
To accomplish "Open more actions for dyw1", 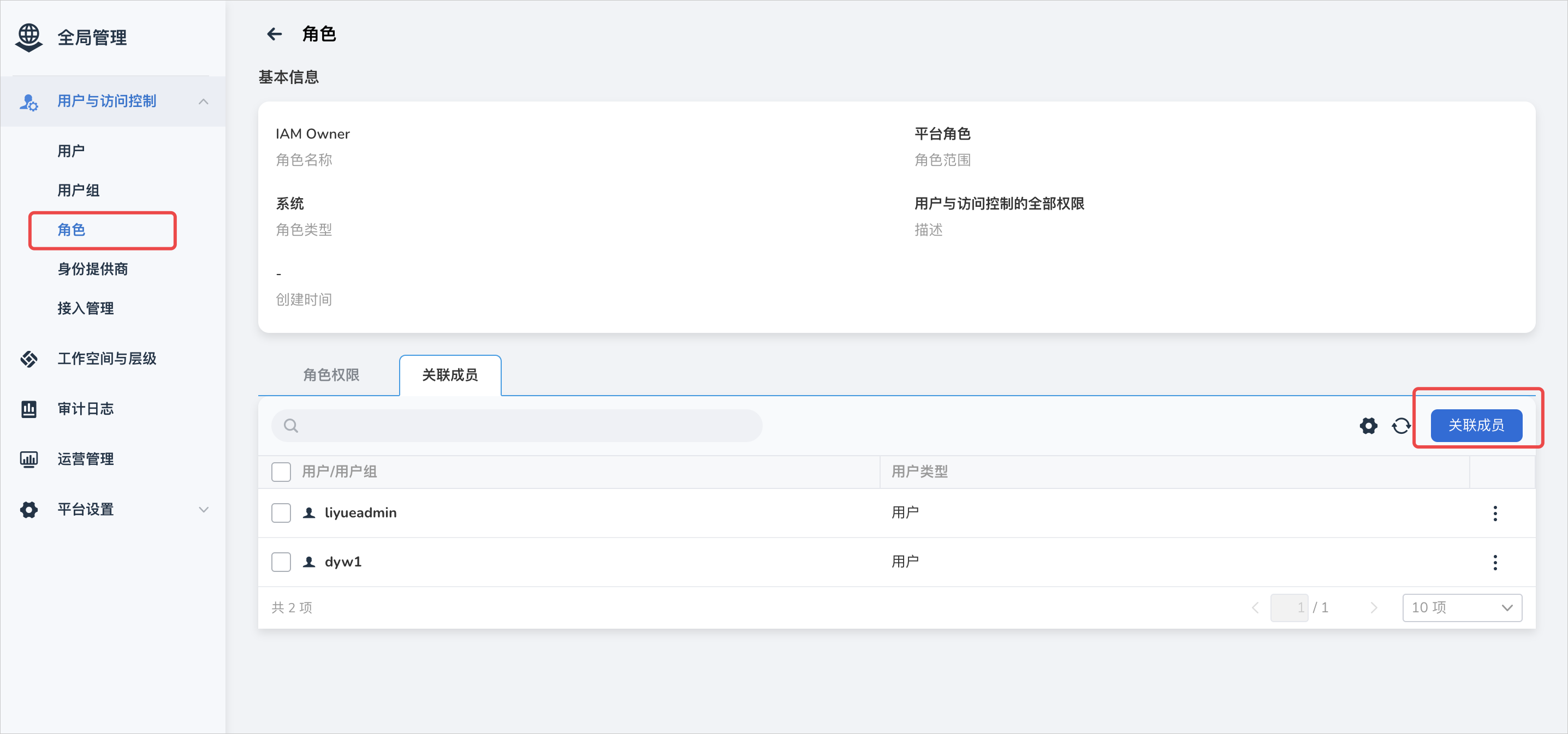I will [1495, 562].
